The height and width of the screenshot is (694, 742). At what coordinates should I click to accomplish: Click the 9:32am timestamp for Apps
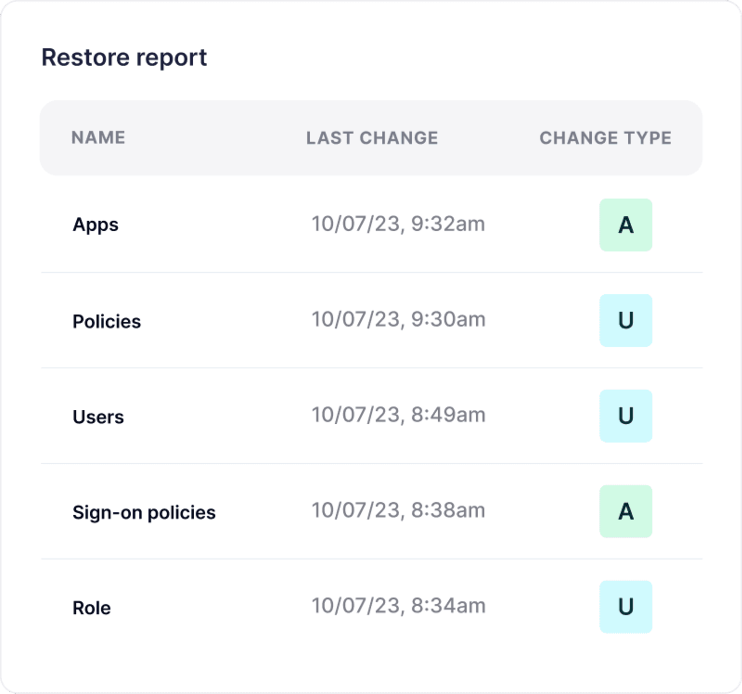click(x=398, y=224)
